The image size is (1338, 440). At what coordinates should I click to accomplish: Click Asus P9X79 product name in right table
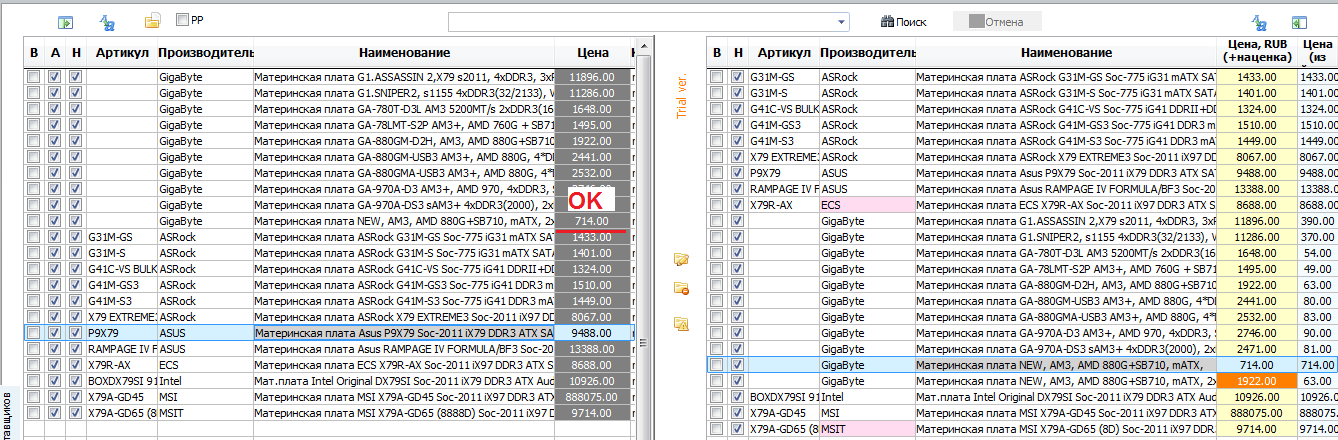coord(1066,173)
